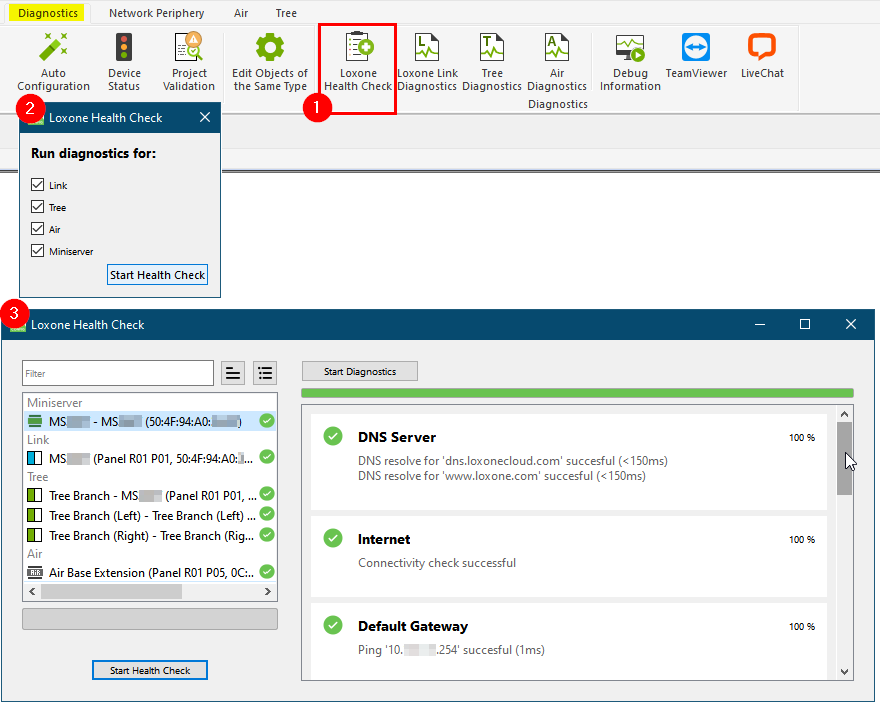Open Tree Diagnostics

coord(492,62)
